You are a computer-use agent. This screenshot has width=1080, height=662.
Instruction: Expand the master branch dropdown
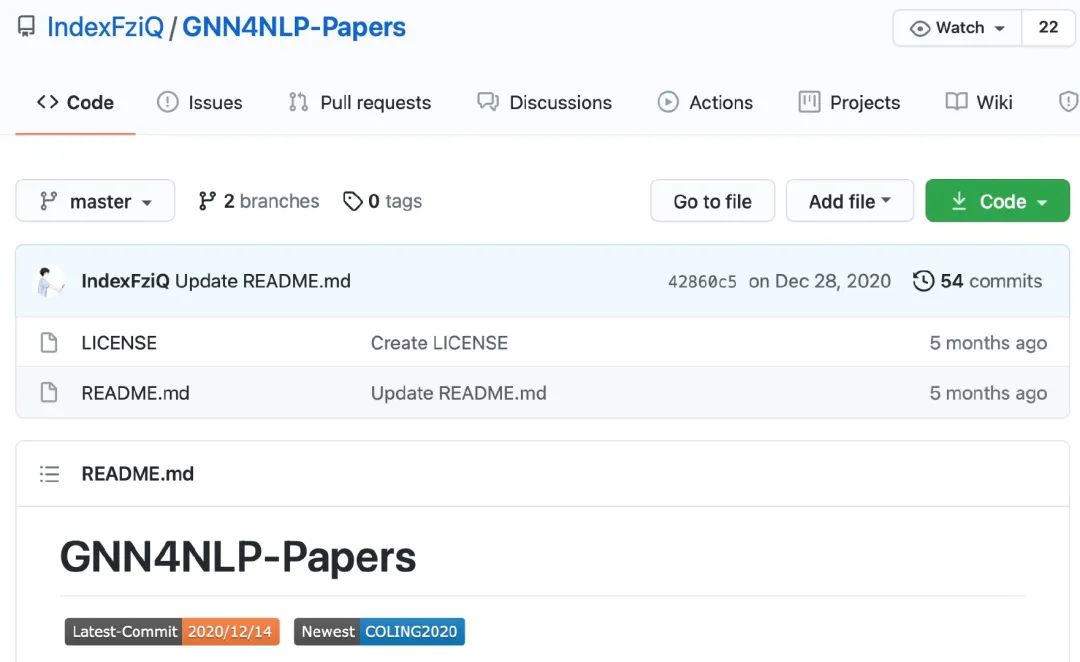coord(95,201)
